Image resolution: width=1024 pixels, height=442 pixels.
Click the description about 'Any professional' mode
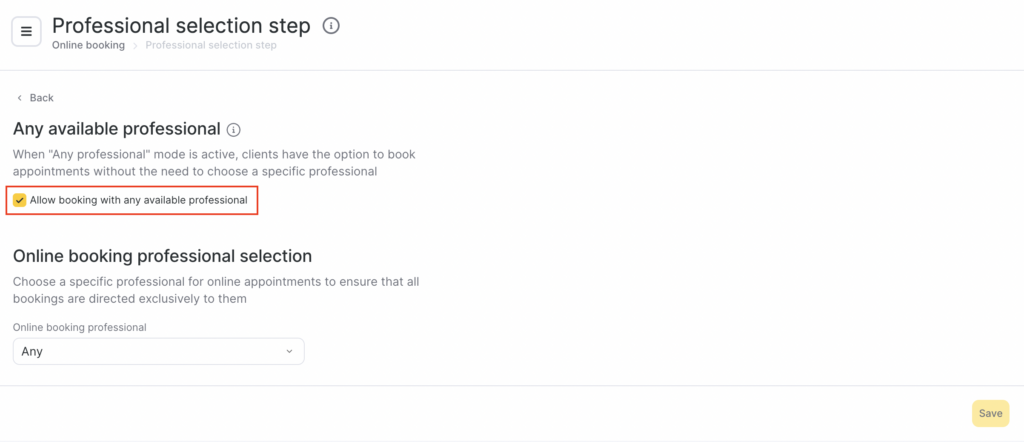tap(214, 163)
